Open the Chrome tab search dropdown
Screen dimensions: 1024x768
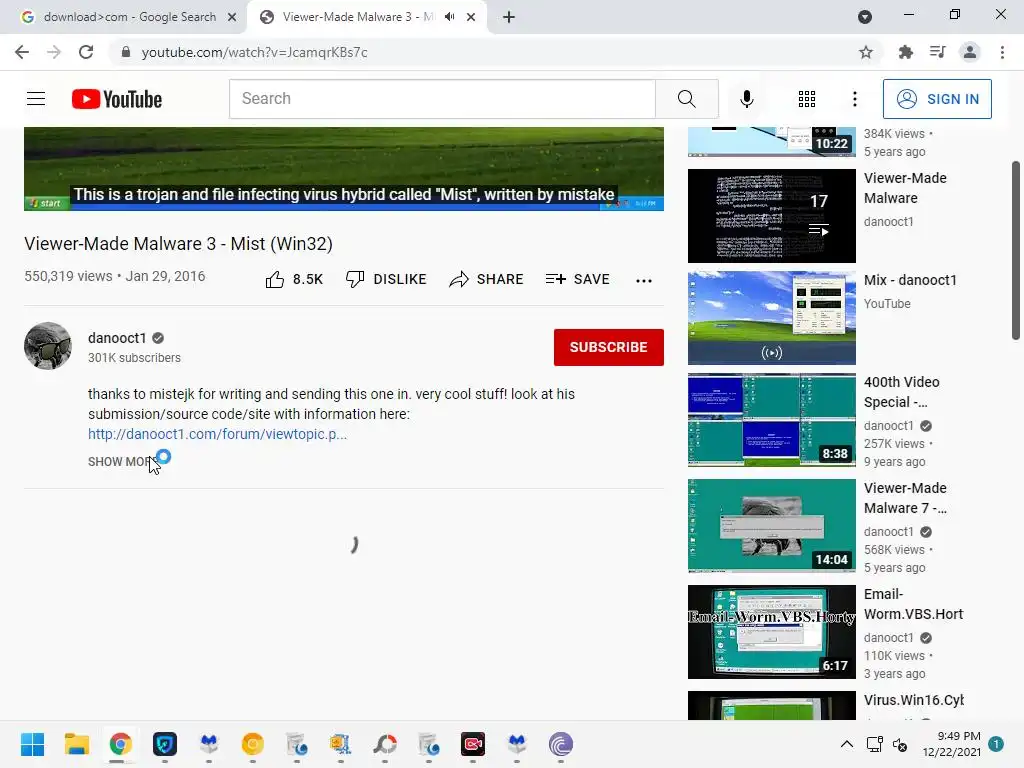click(865, 17)
